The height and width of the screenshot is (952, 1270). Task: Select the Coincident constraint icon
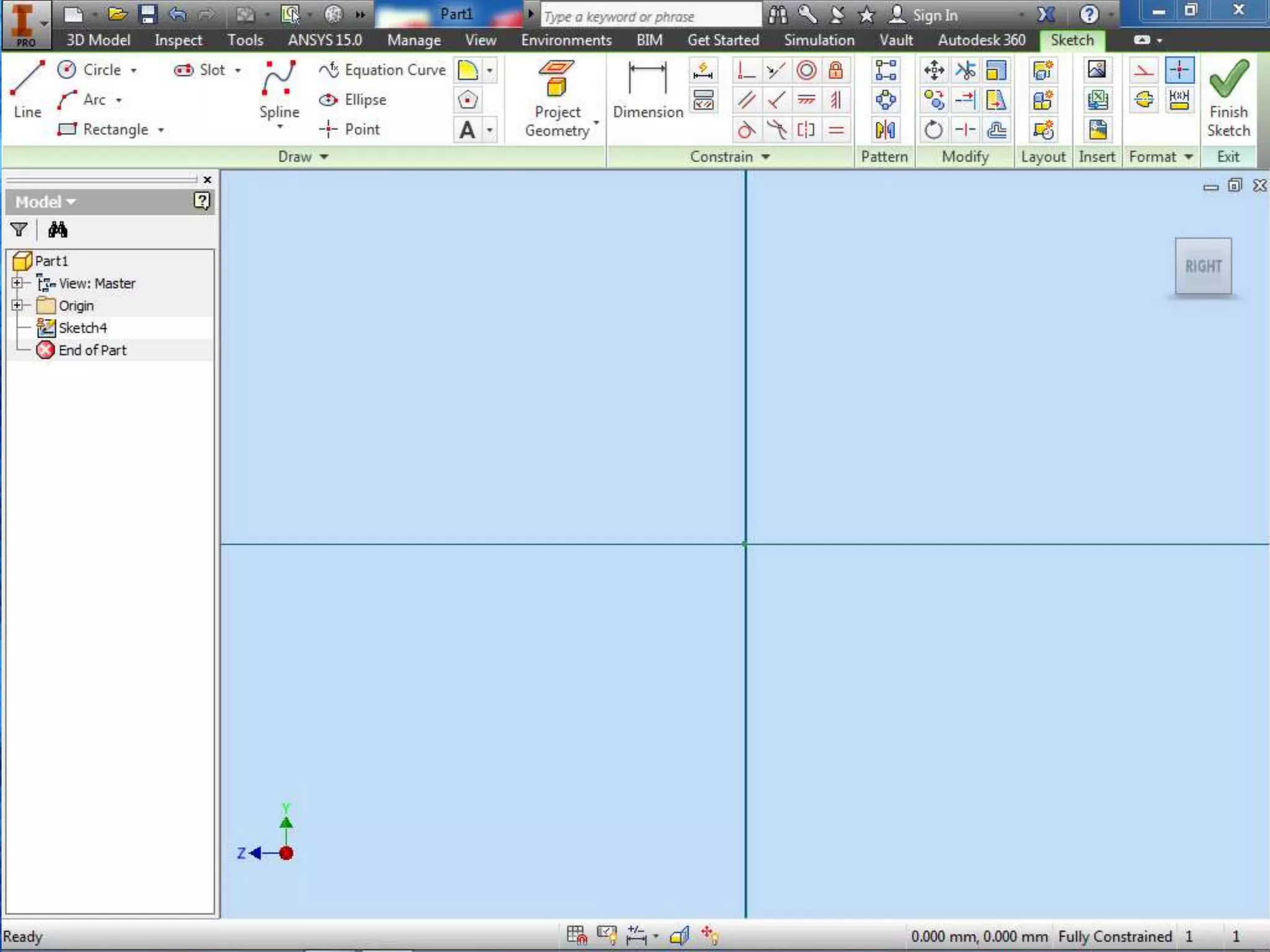point(745,70)
